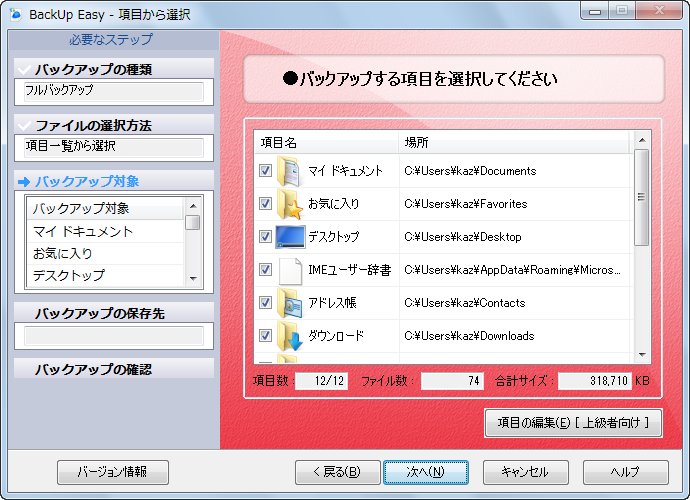Uncheck the デスクトップ checkbox
The image size is (690, 500).
point(265,236)
